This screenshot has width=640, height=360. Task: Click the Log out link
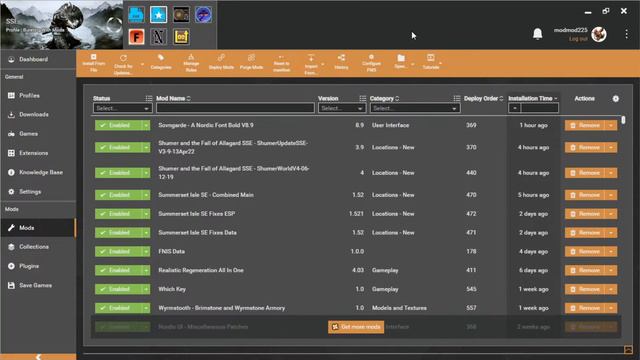click(x=578, y=39)
